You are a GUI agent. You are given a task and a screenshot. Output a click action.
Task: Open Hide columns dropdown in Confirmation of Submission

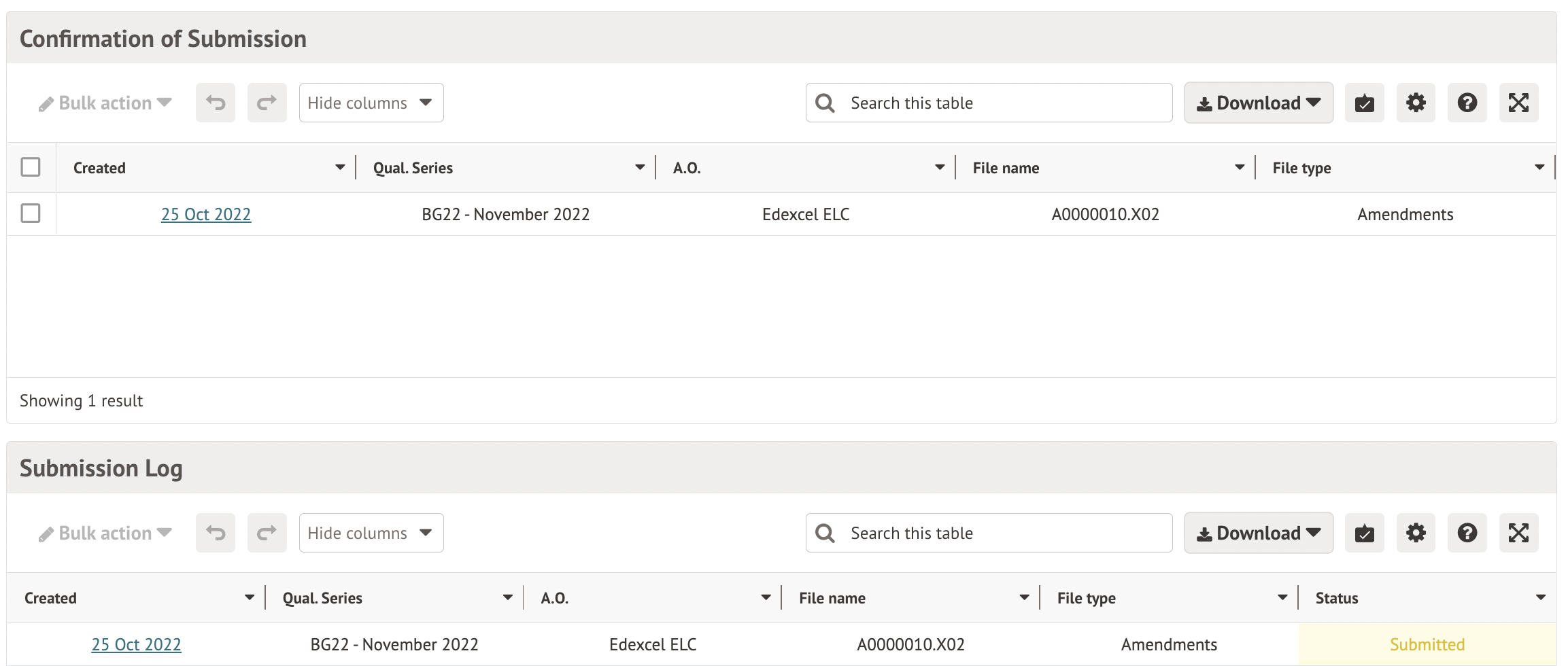pos(371,103)
